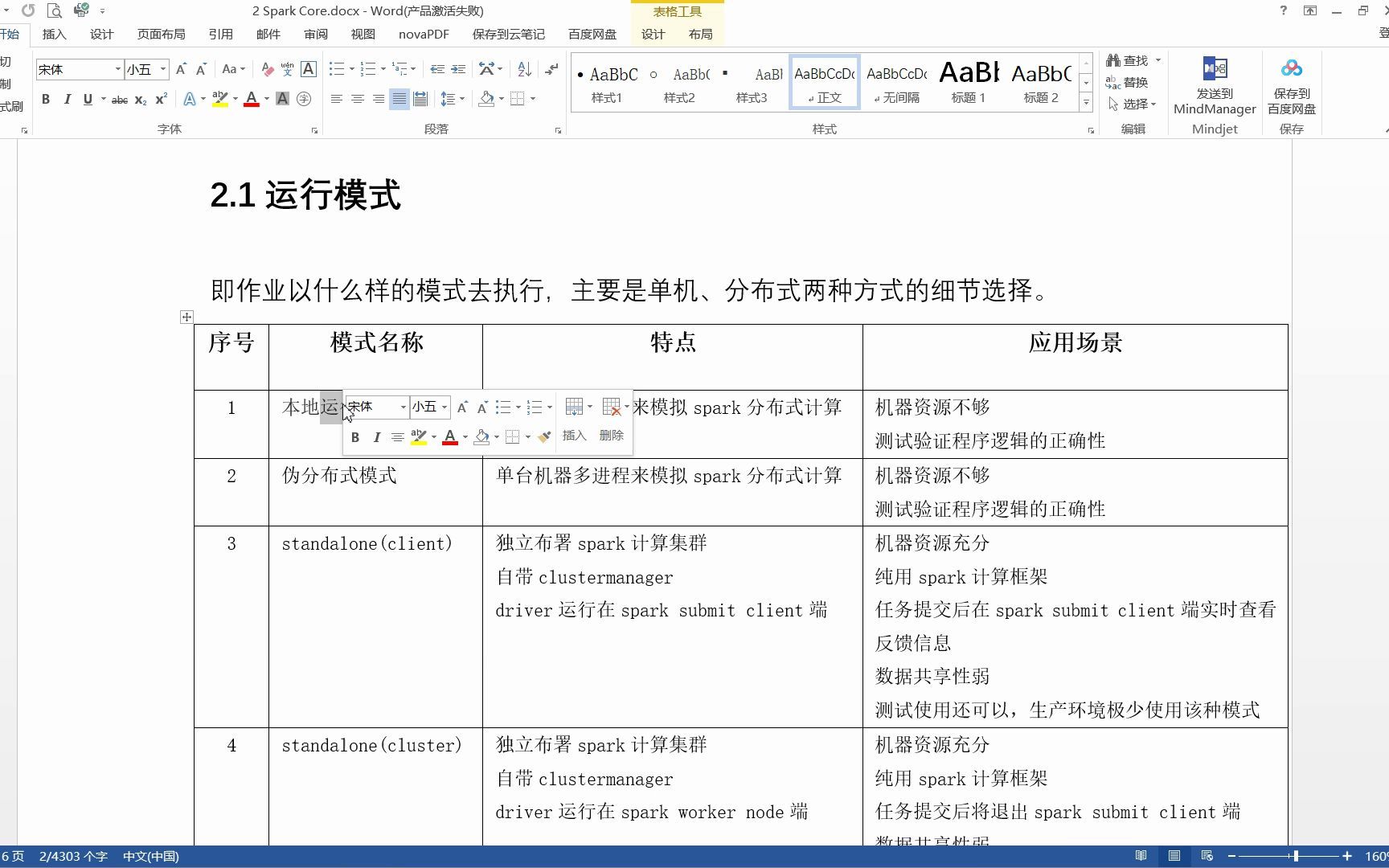
Task: Click Delete table icon in mini toolbar
Action: click(x=612, y=407)
